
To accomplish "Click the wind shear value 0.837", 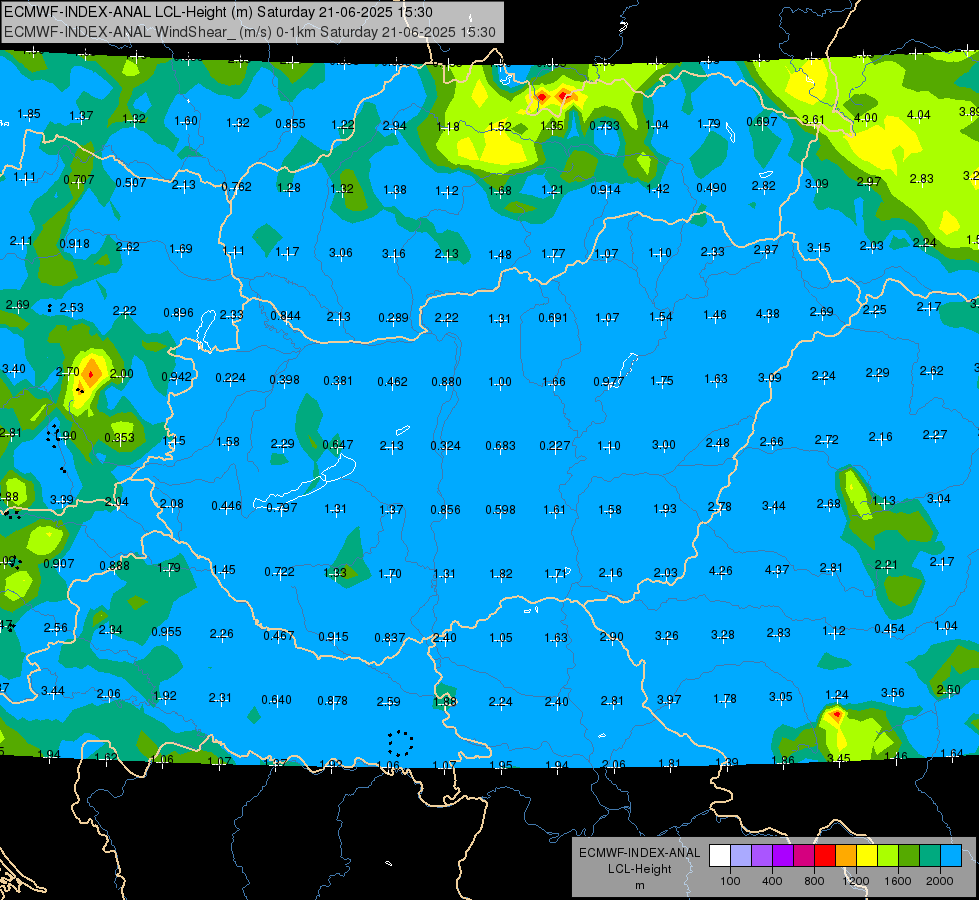I will [390, 637].
